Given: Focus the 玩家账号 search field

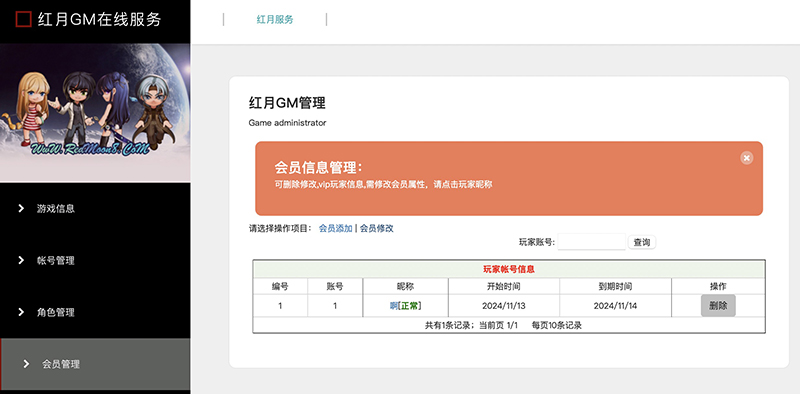Looking at the screenshot, I should 591,242.
